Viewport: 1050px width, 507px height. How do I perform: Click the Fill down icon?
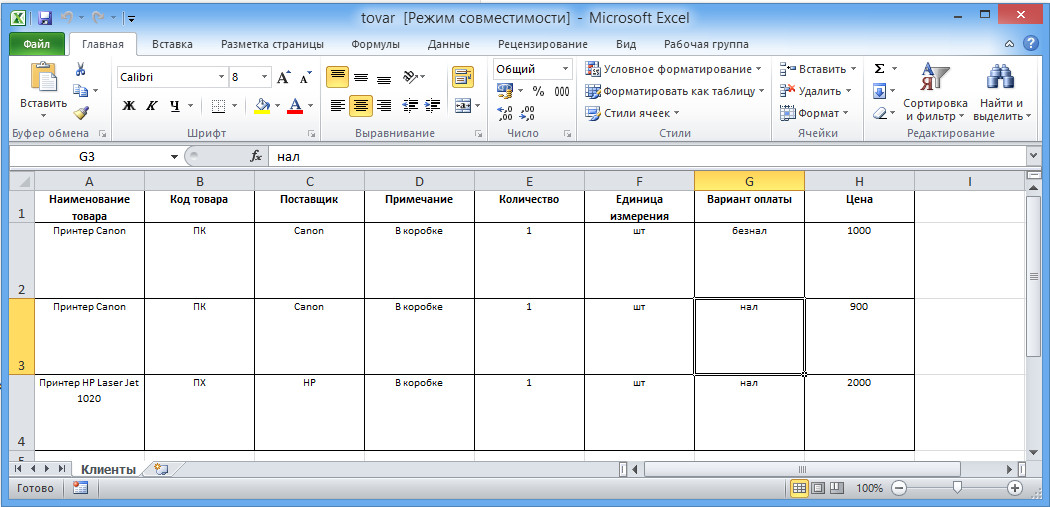point(880,91)
